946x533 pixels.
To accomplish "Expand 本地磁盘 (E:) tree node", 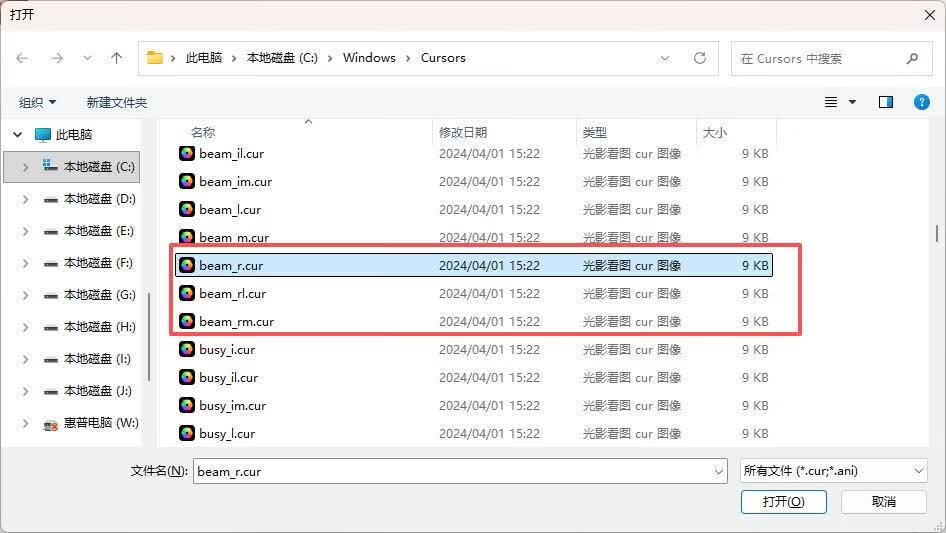I will pos(25,231).
